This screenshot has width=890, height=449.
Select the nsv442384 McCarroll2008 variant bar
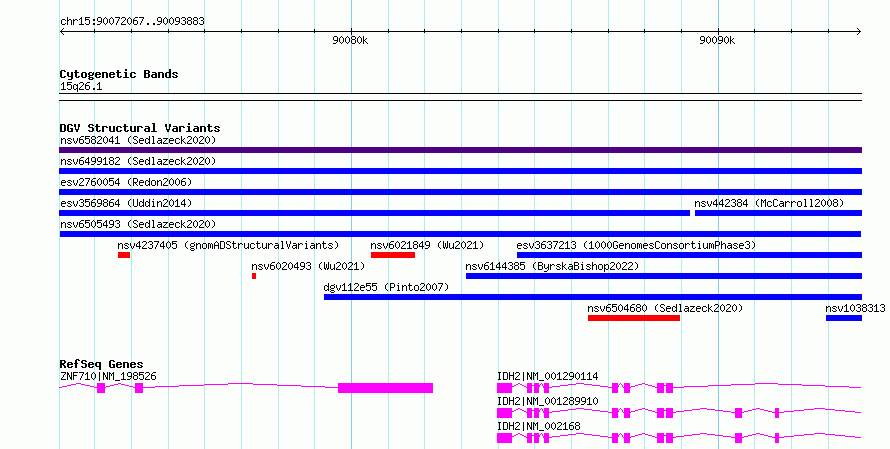778,213
